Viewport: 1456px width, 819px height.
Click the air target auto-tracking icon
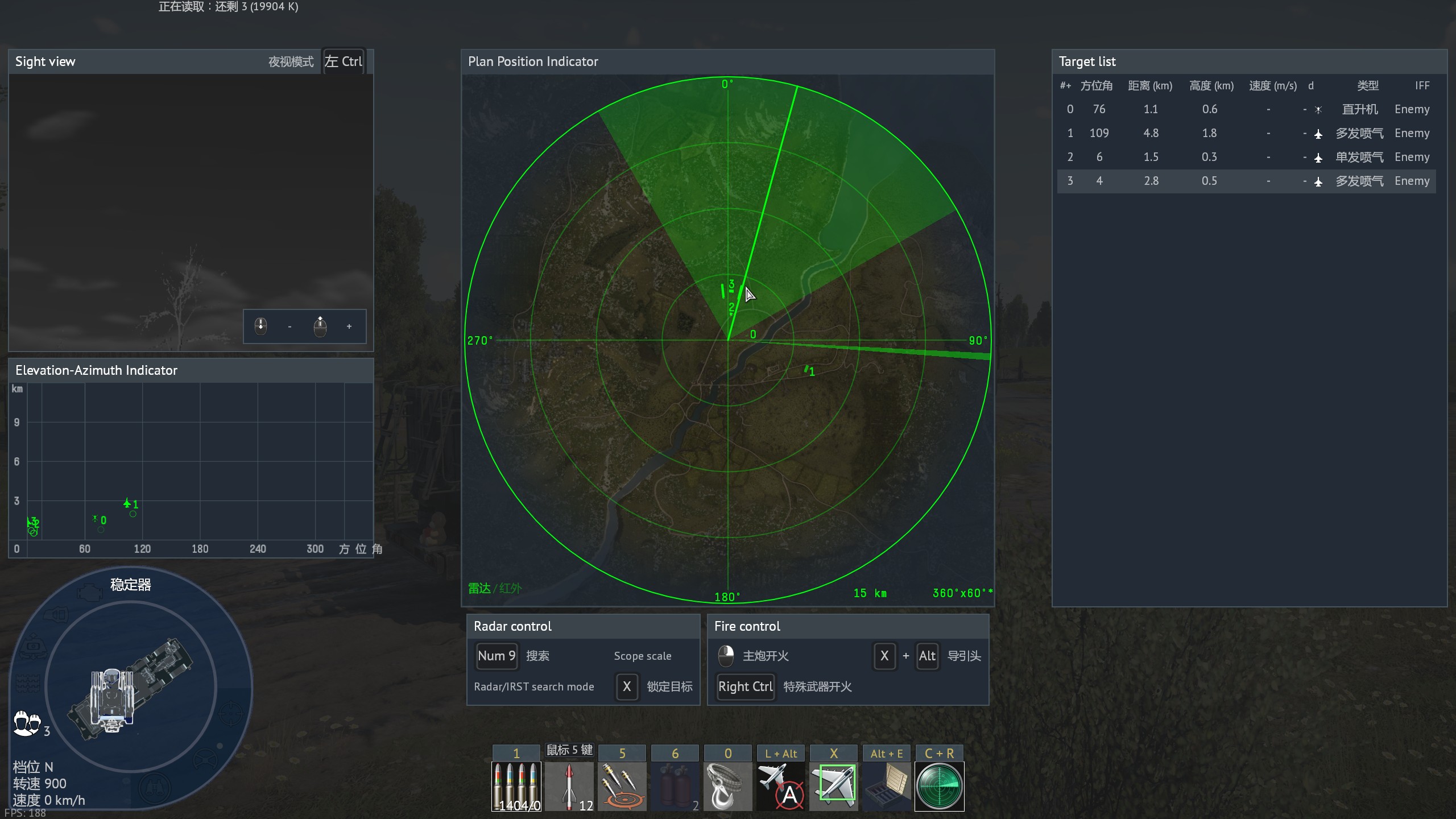[781, 786]
